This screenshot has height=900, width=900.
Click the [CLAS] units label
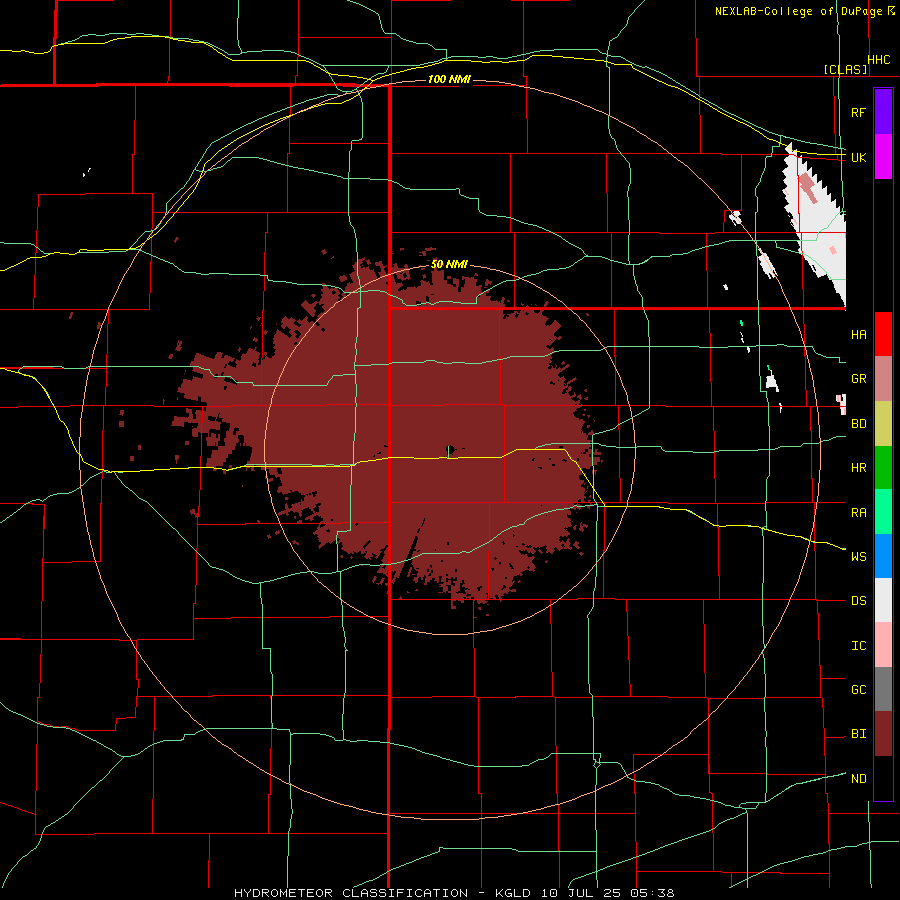coord(845,69)
